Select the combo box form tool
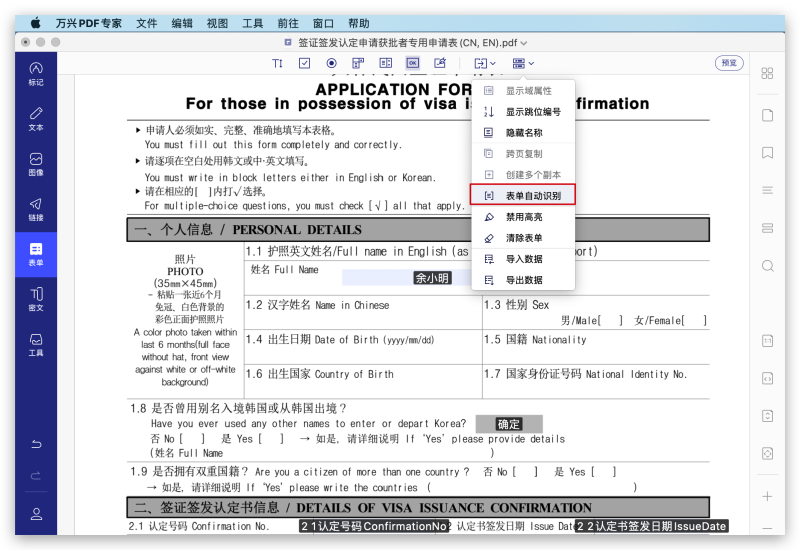 click(x=358, y=63)
